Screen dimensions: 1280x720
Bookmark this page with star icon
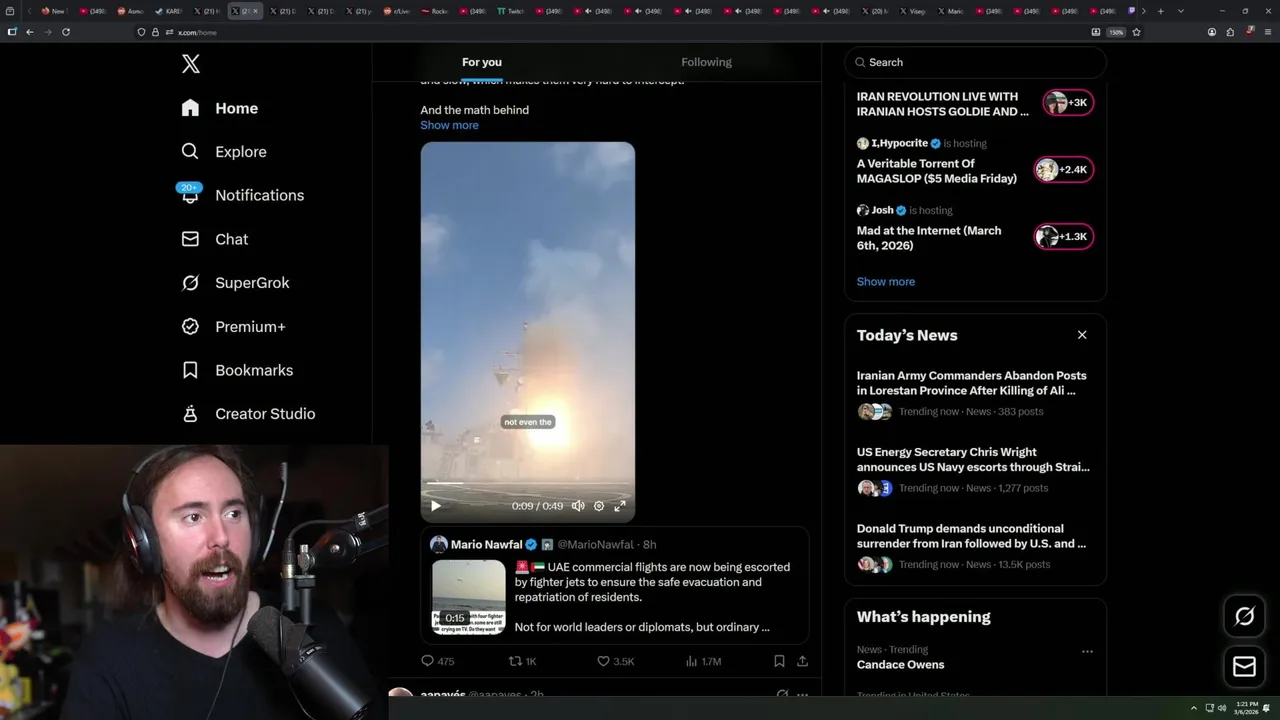[x=1136, y=32]
